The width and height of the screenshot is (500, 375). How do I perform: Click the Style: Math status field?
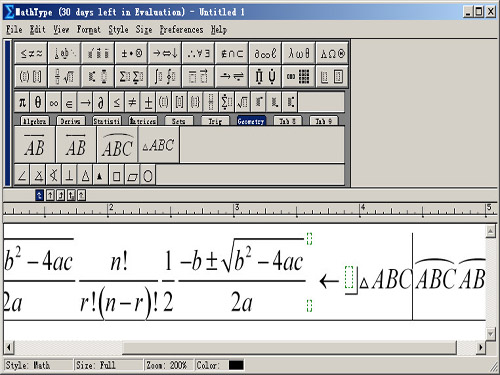[39, 365]
